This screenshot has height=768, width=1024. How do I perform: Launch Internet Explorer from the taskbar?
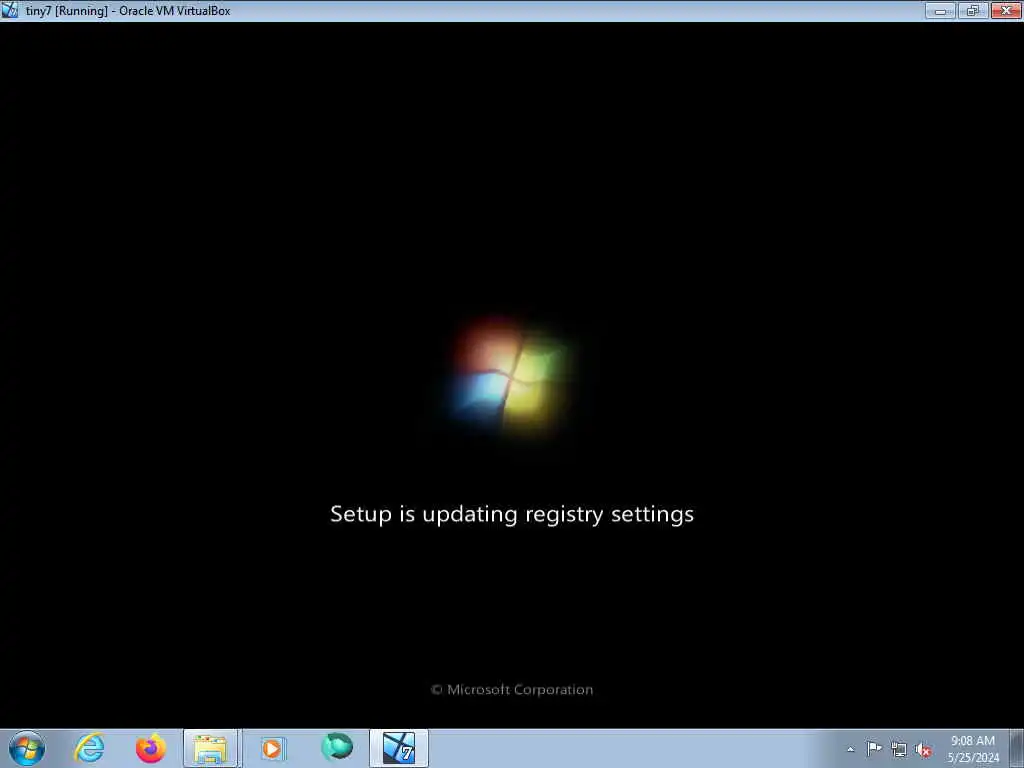(89, 748)
